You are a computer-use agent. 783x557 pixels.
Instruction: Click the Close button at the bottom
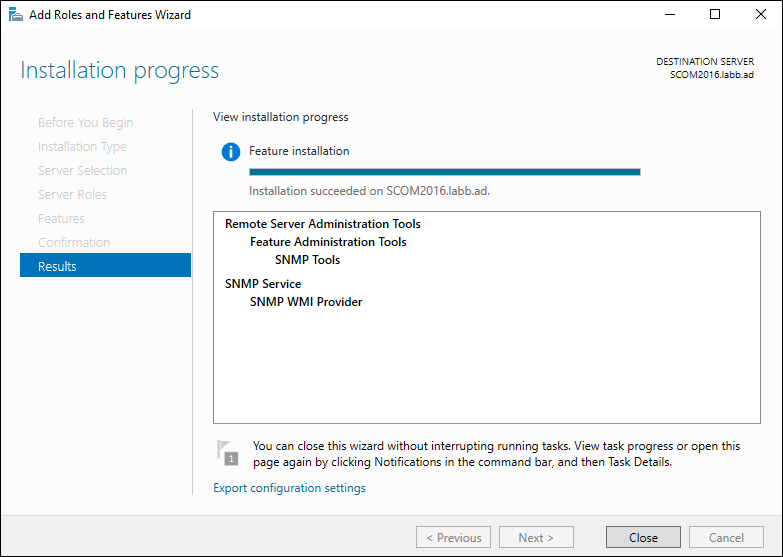click(643, 537)
